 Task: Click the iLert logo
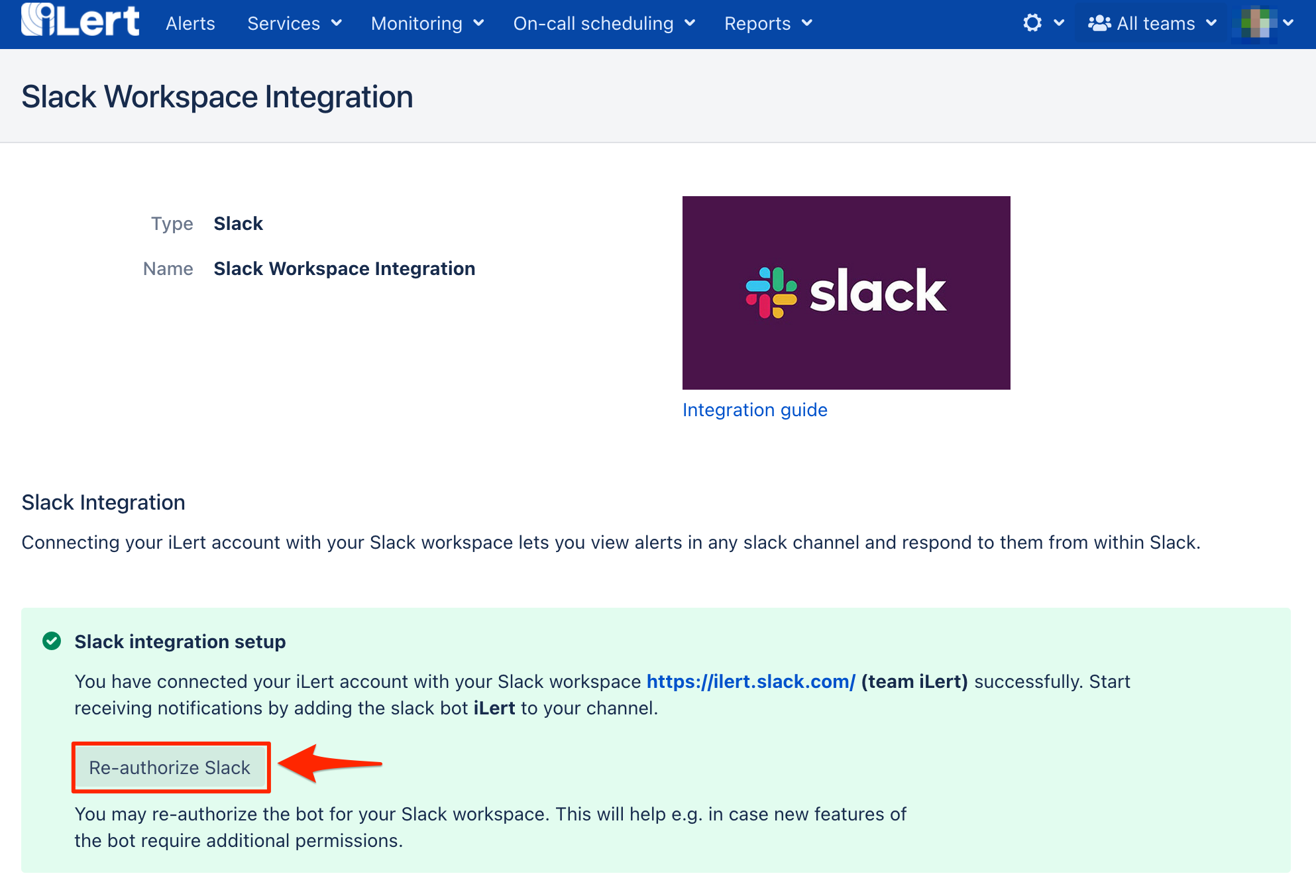pyautogui.click(x=80, y=21)
